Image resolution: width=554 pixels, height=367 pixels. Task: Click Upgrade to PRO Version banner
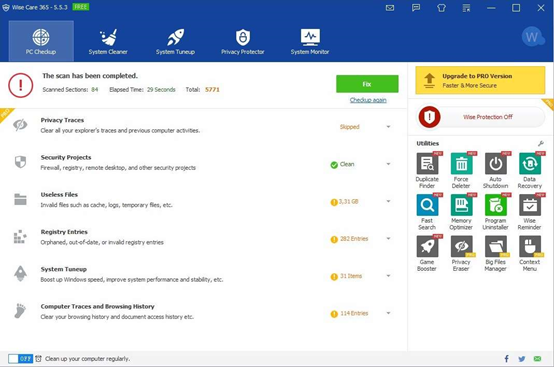480,80
